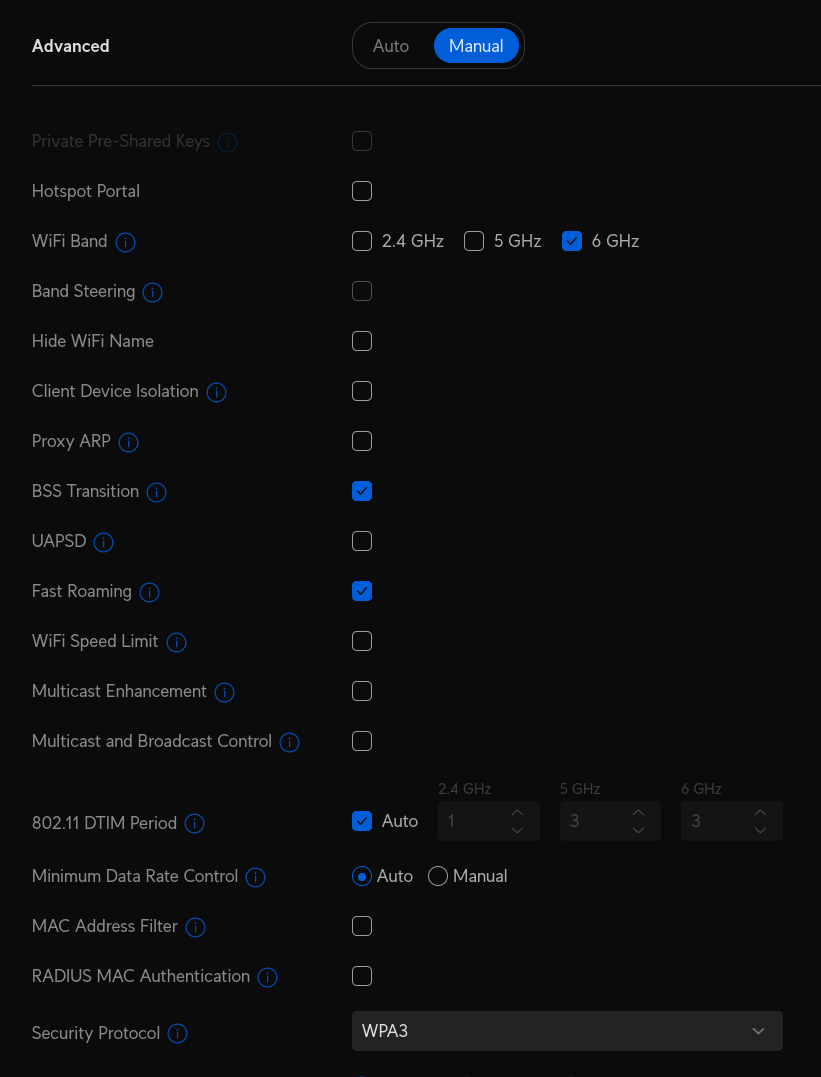Viewport: 821px width, 1077px height.
Task: Open the Private Pre-Shared Keys info tooltip
Action: (227, 141)
